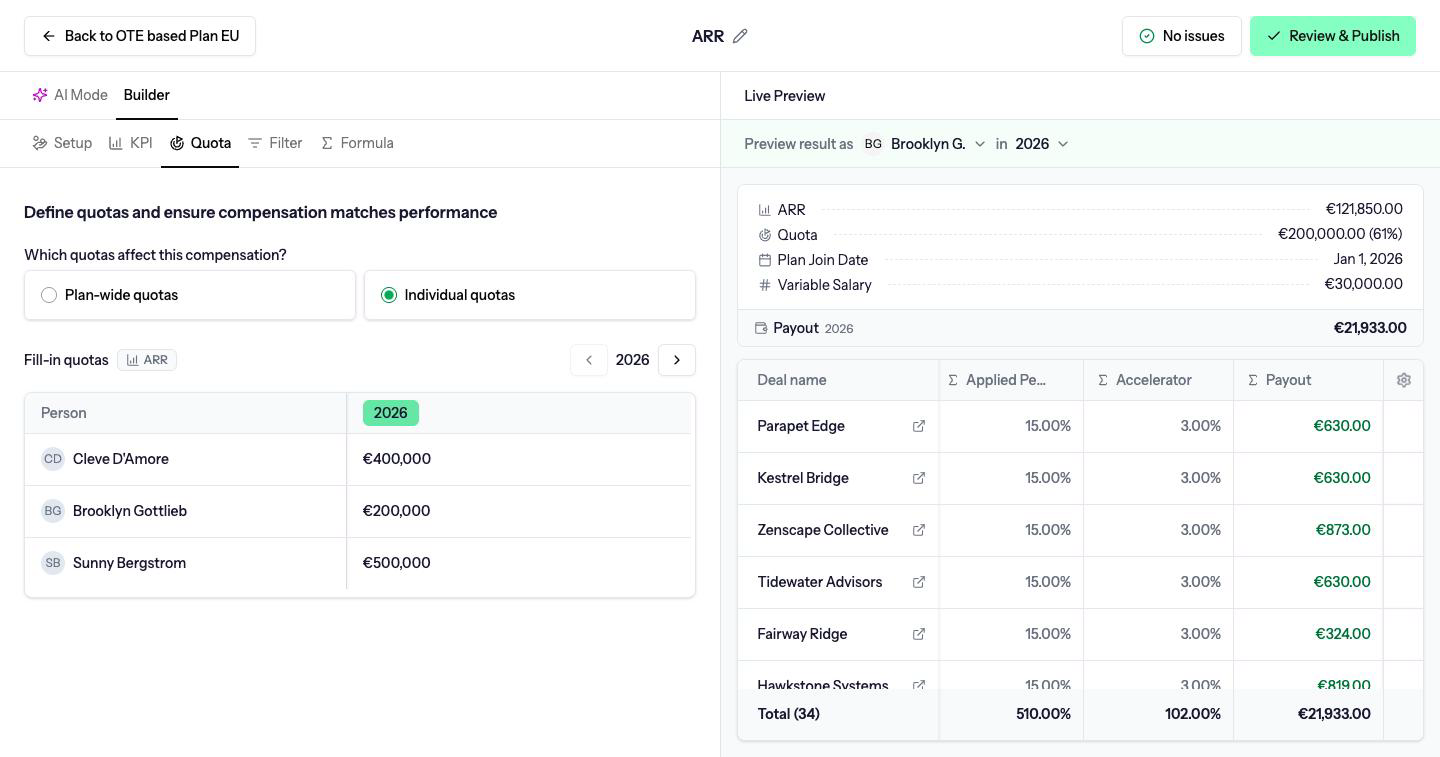Open the Formula tab

[x=357, y=143]
